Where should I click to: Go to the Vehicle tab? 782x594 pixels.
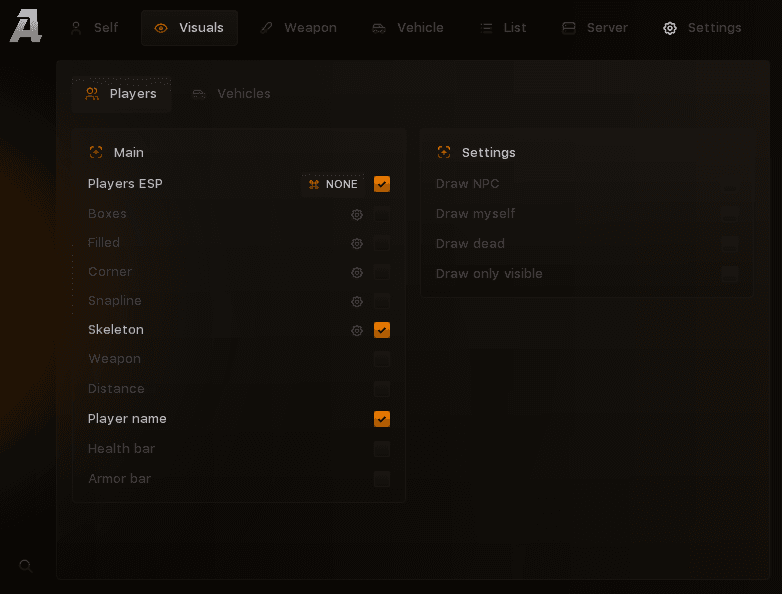tap(408, 27)
